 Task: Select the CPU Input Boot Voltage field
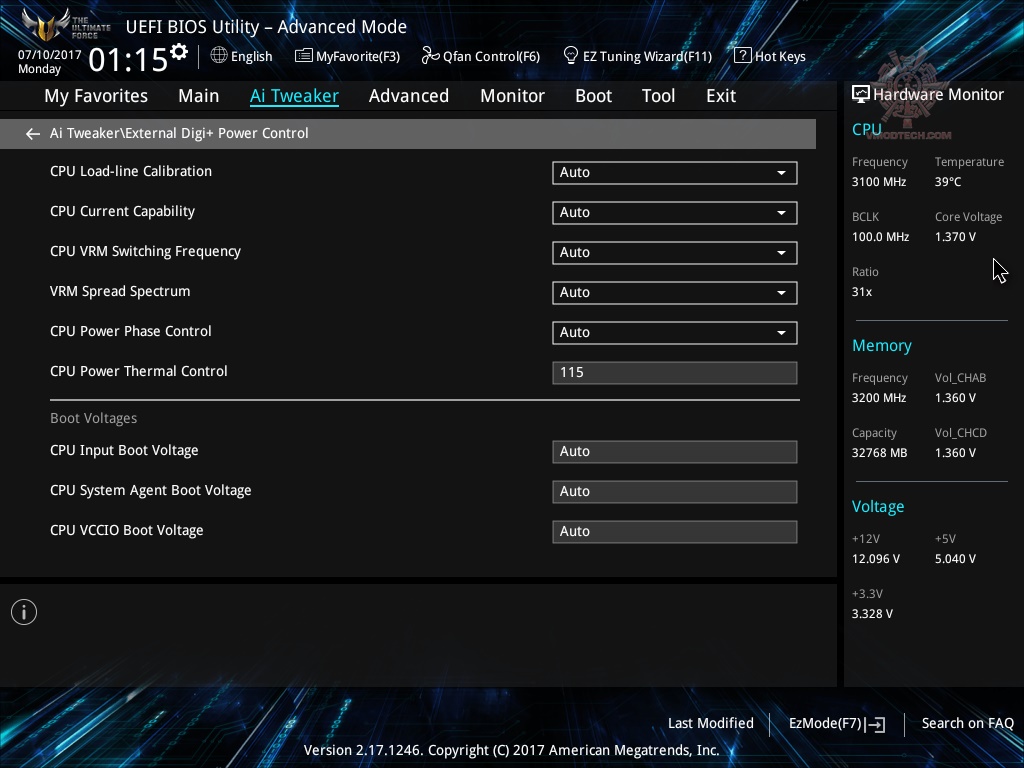click(675, 451)
